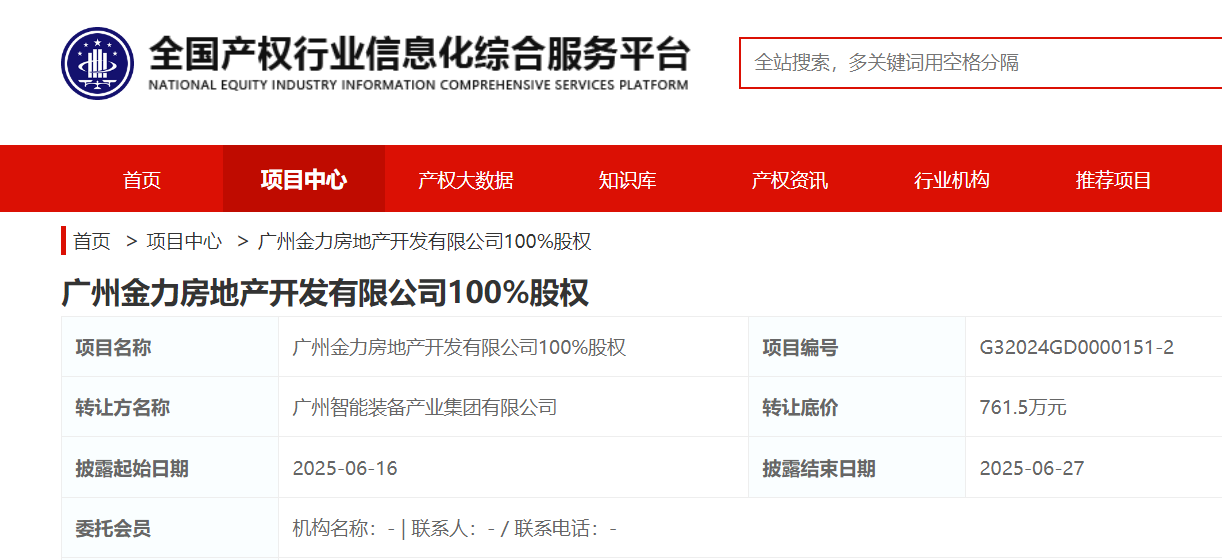Click the platform emblem logo icon

pos(97,63)
